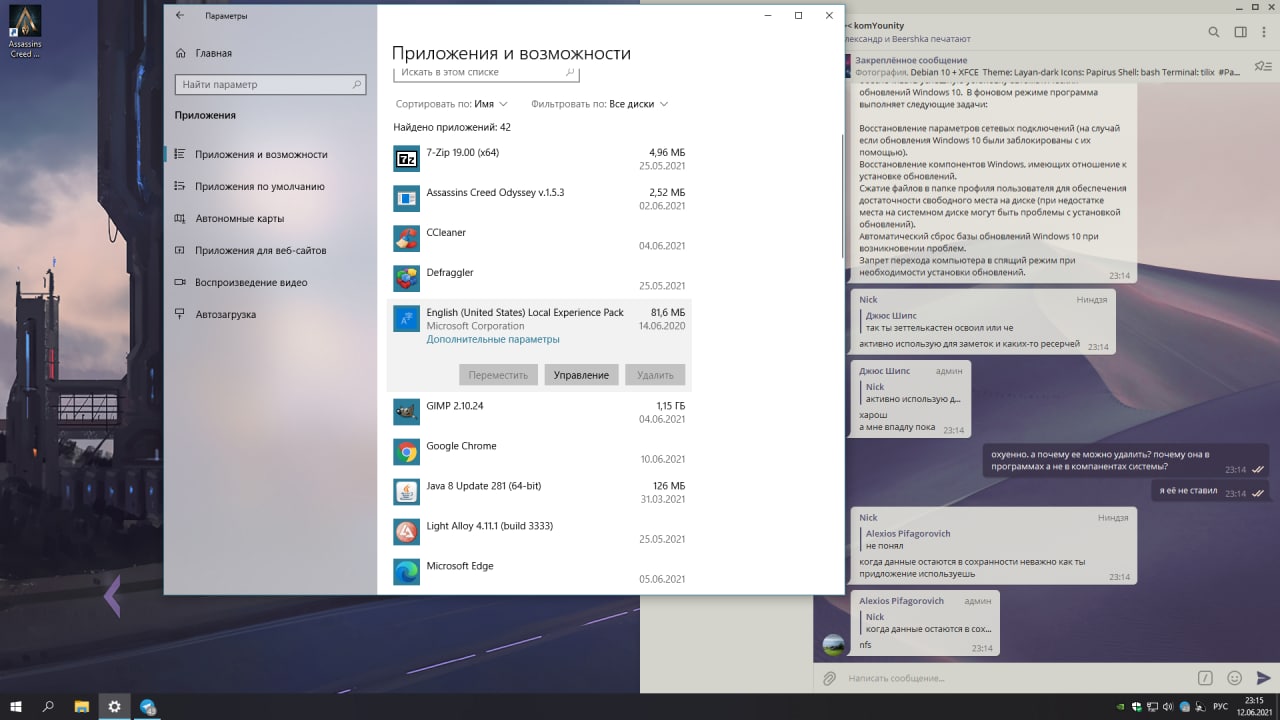Select Автономные карты sidebar item
Screen dimensions: 1280x720
tap(270, 218)
